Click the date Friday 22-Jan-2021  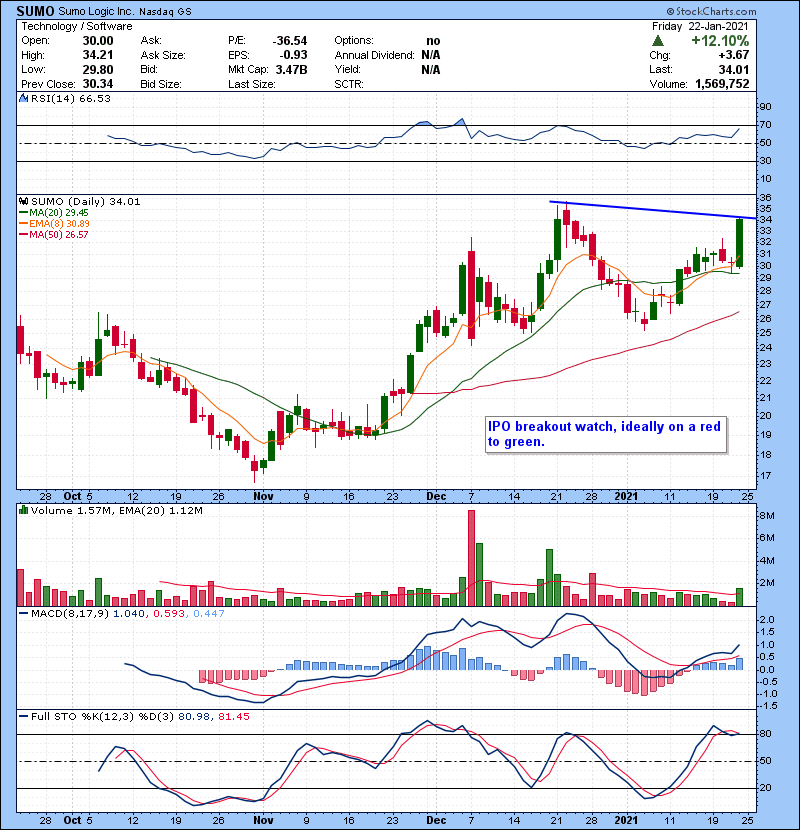coord(700,26)
